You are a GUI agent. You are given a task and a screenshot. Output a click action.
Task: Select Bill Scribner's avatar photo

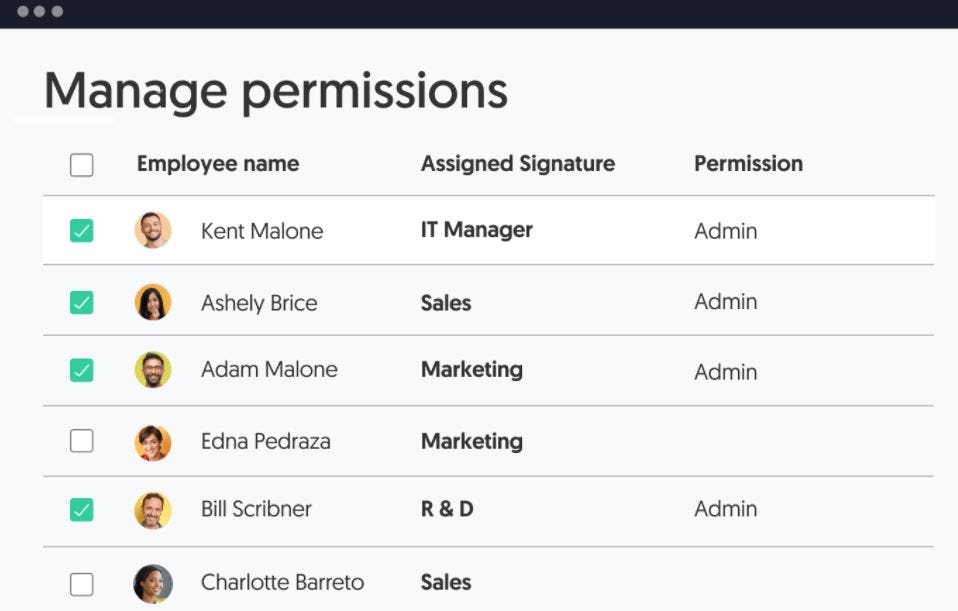click(153, 510)
